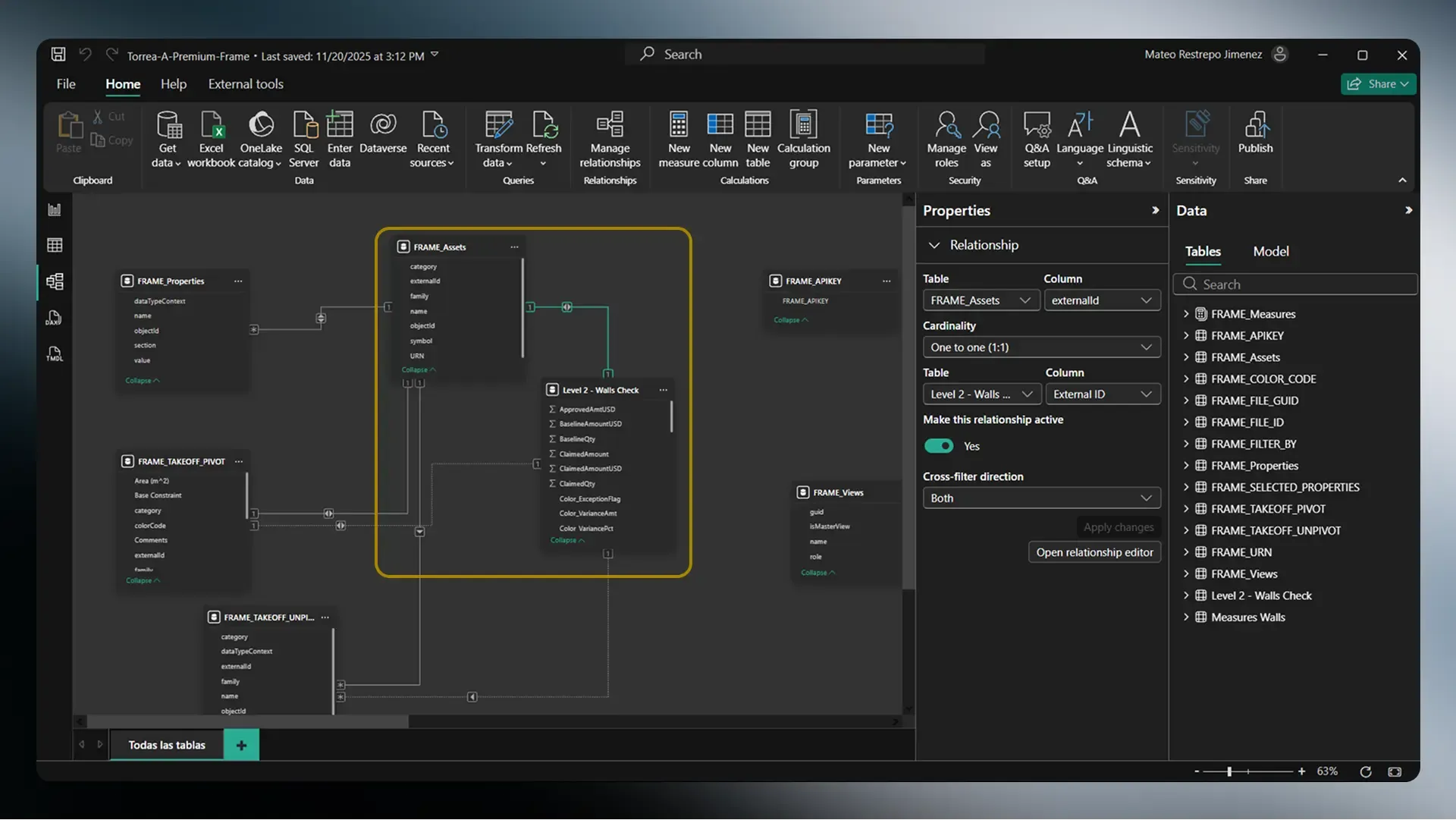
Task: Open Table view from the sidebar
Action: point(54,244)
